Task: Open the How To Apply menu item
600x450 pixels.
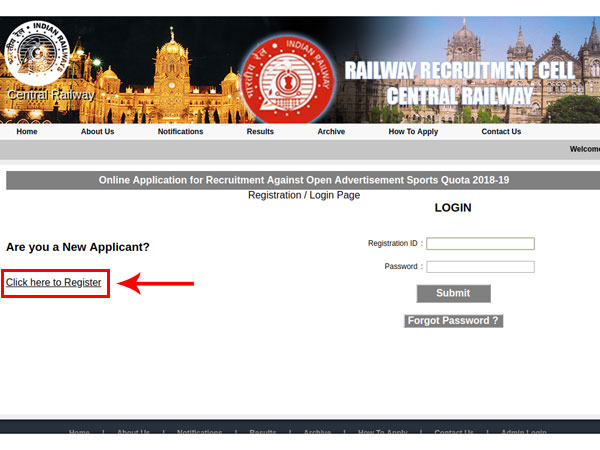Action: pos(413,132)
